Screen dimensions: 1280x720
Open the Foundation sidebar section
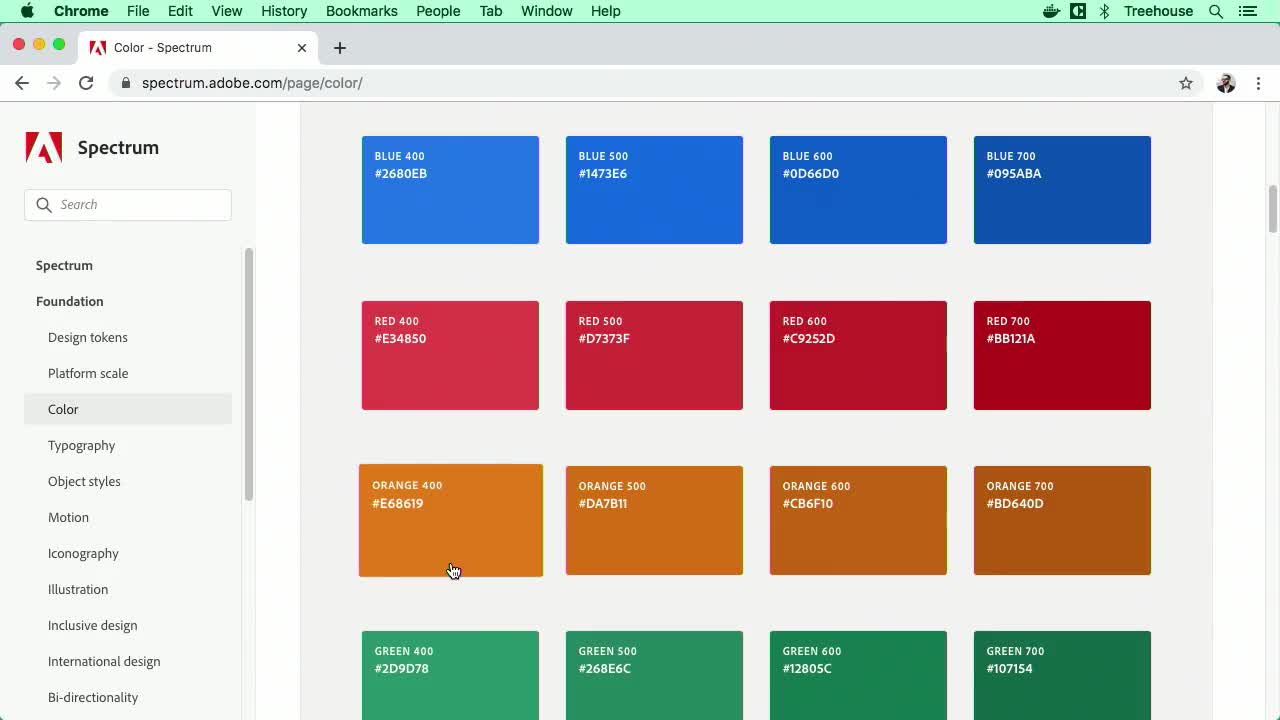[70, 301]
